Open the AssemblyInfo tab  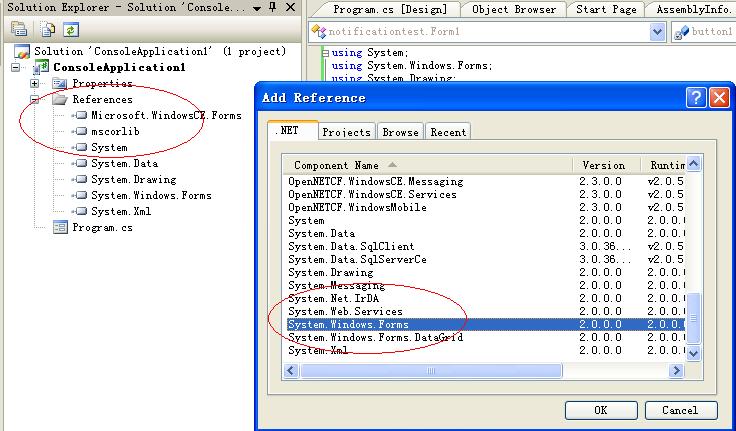[692, 9]
